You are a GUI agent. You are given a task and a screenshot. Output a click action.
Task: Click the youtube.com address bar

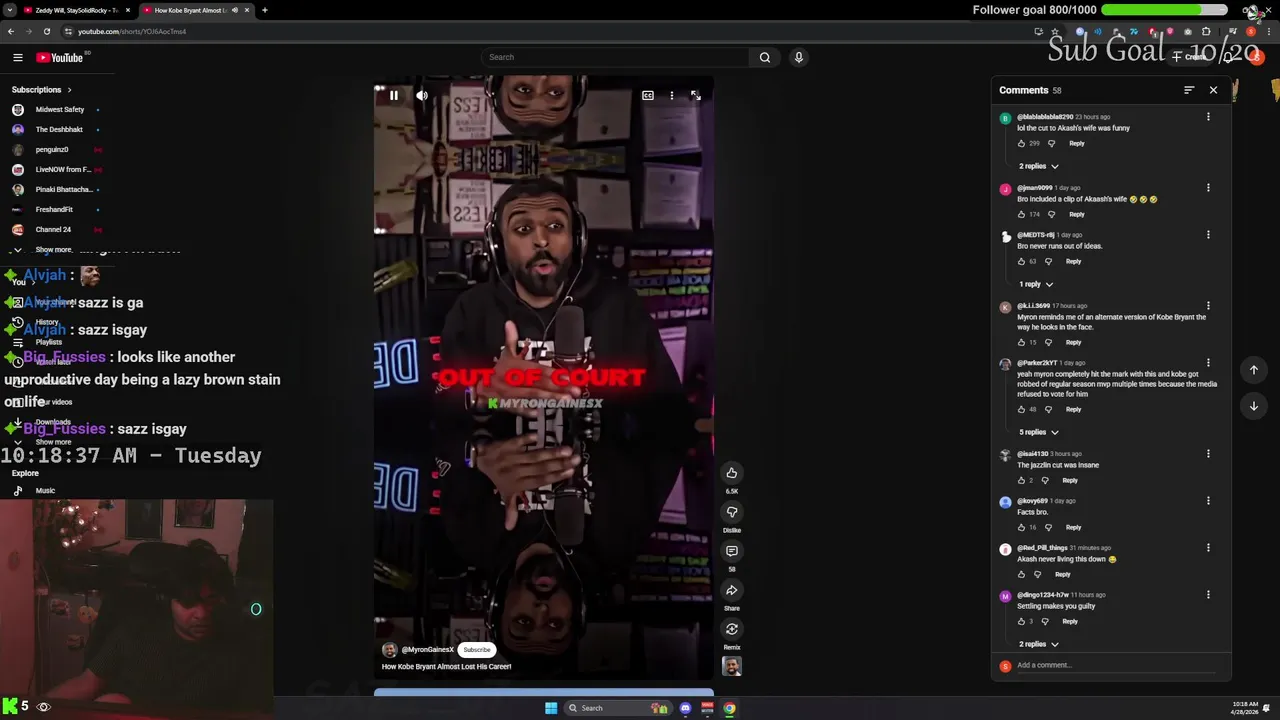[132, 31]
